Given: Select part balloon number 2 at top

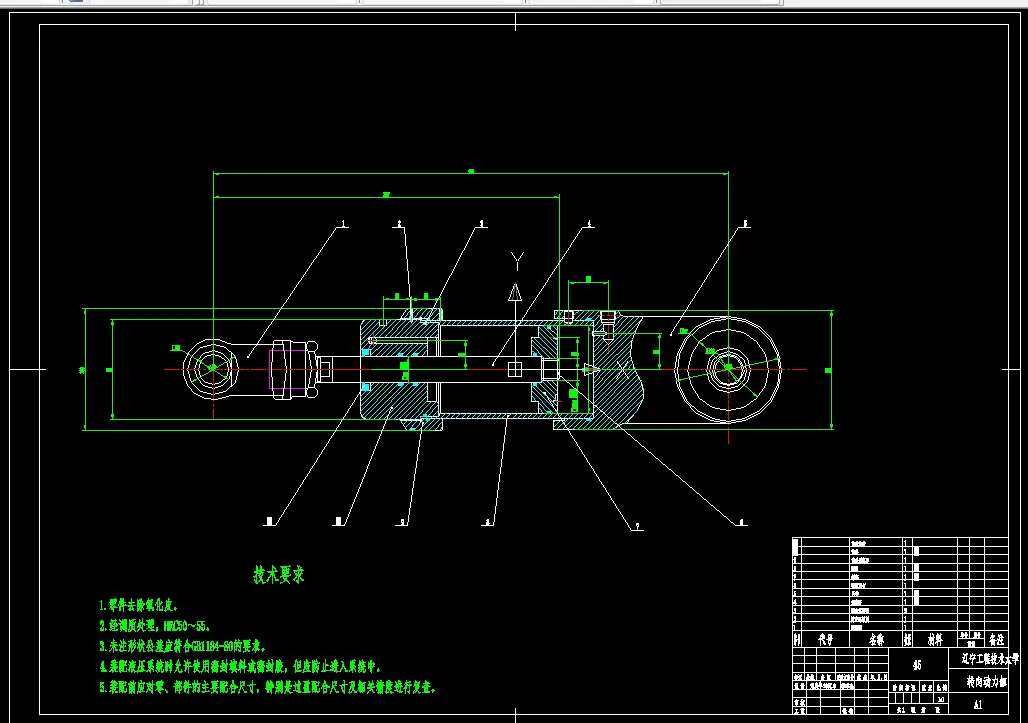Looking at the screenshot, I should click(399, 224).
